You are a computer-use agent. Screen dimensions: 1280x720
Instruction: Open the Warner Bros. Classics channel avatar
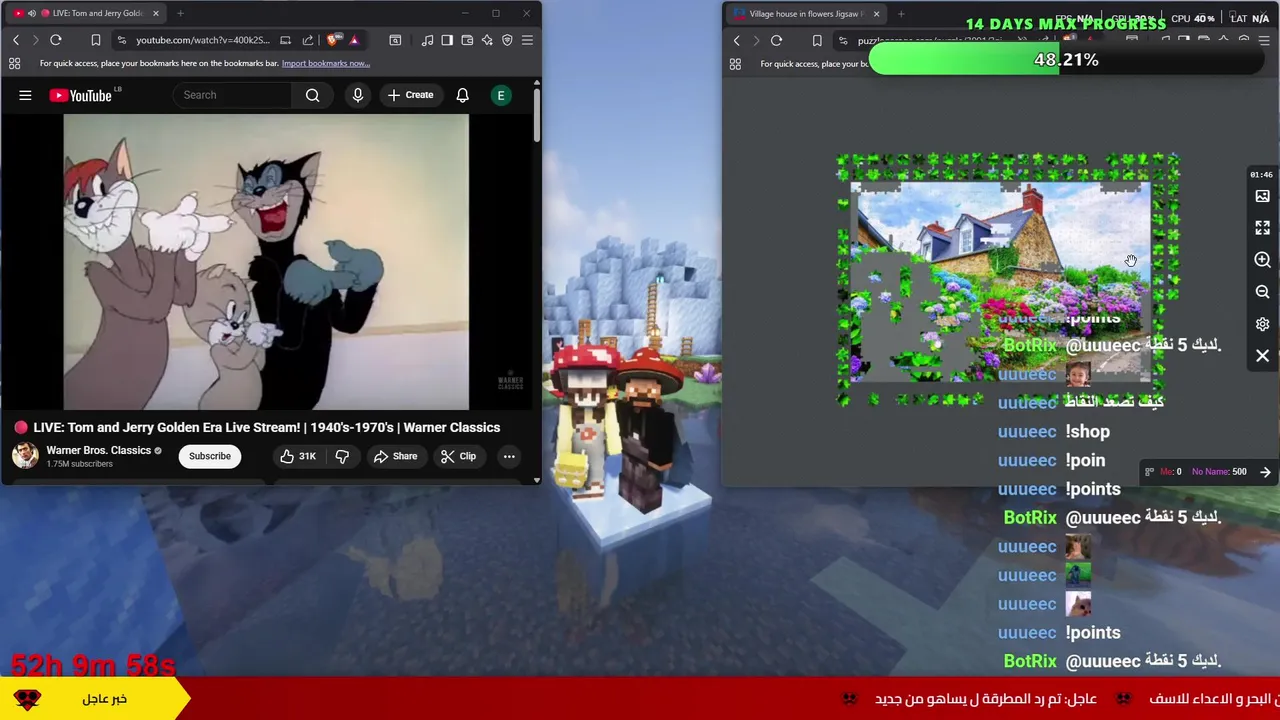click(x=25, y=456)
